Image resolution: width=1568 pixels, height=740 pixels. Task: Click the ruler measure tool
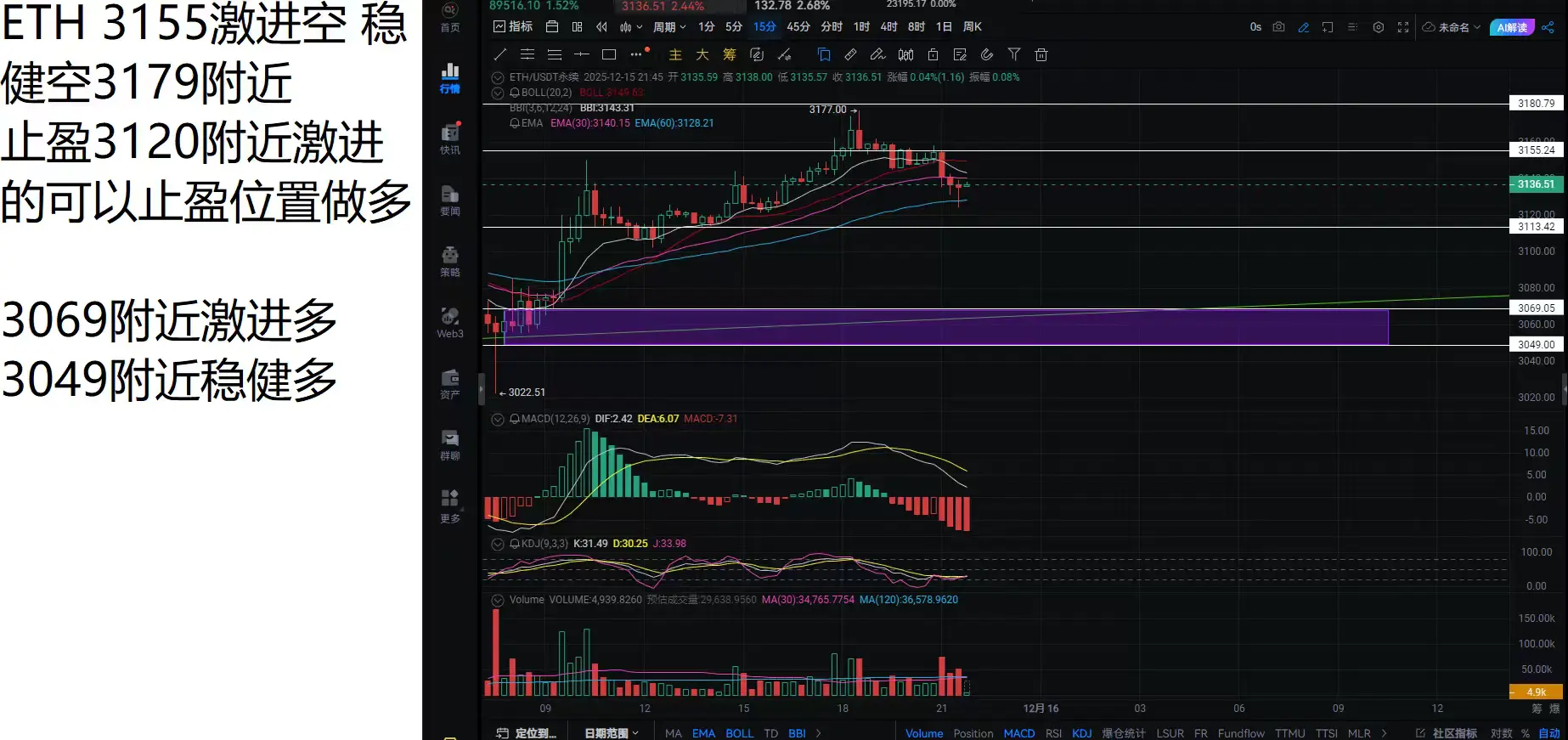(x=850, y=54)
